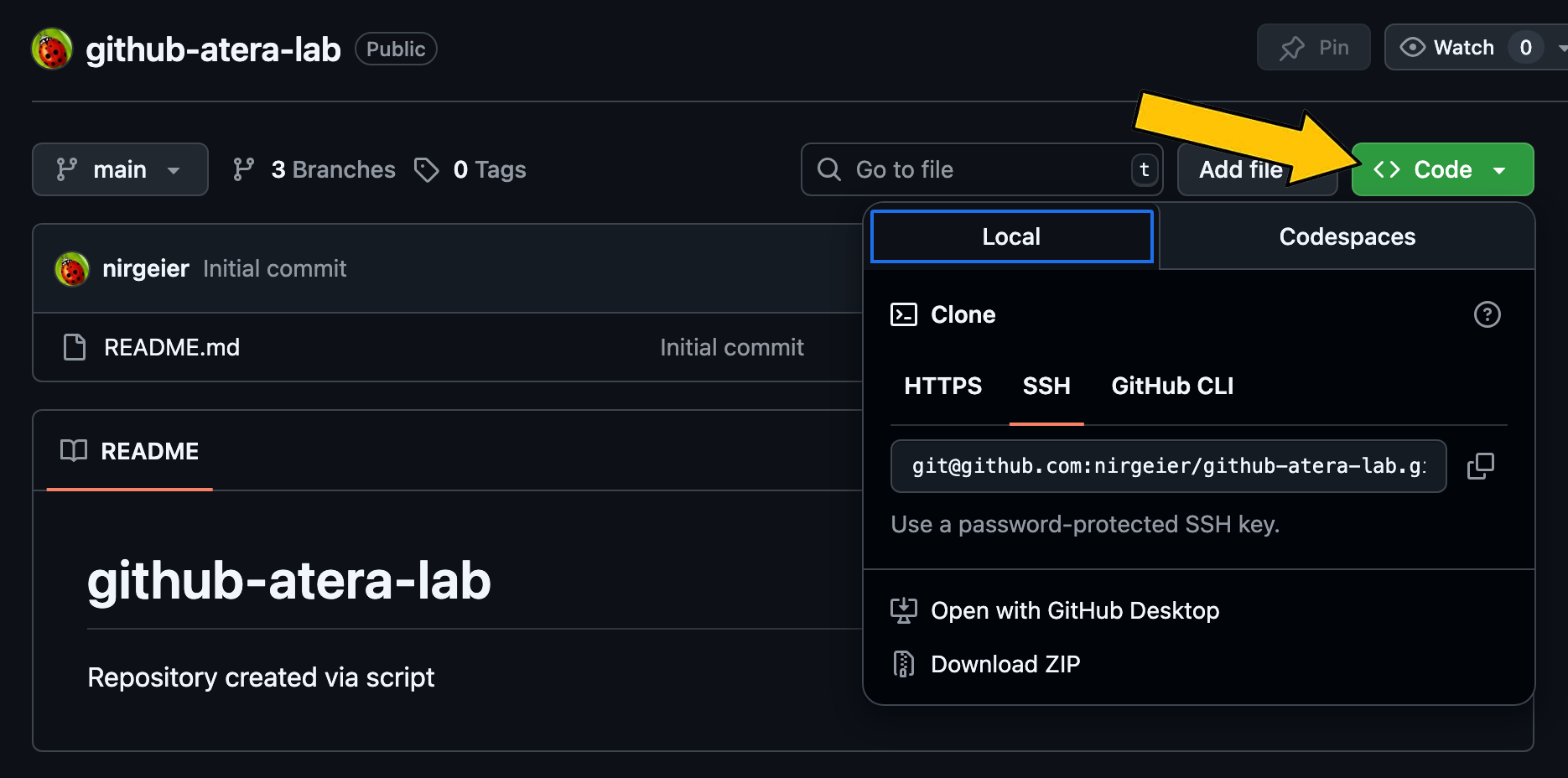This screenshot has width=1568, height=778.
Task: Select the GitHub CLI clone option
Action: [1172, 386]
